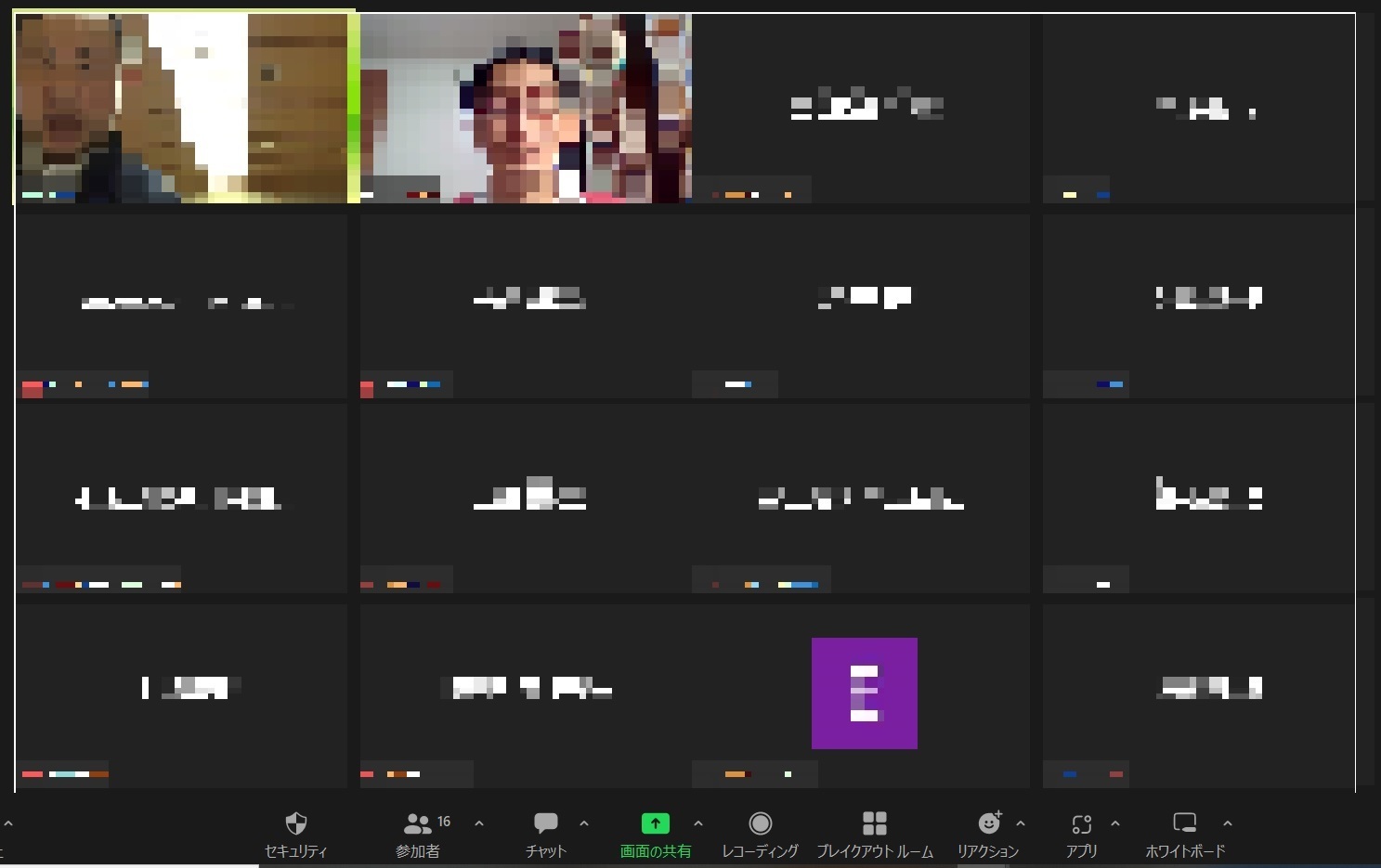Expand share screen options arrow
Image resolution: width=1381 pixels, height=868 pixels.
pos(698,823)
